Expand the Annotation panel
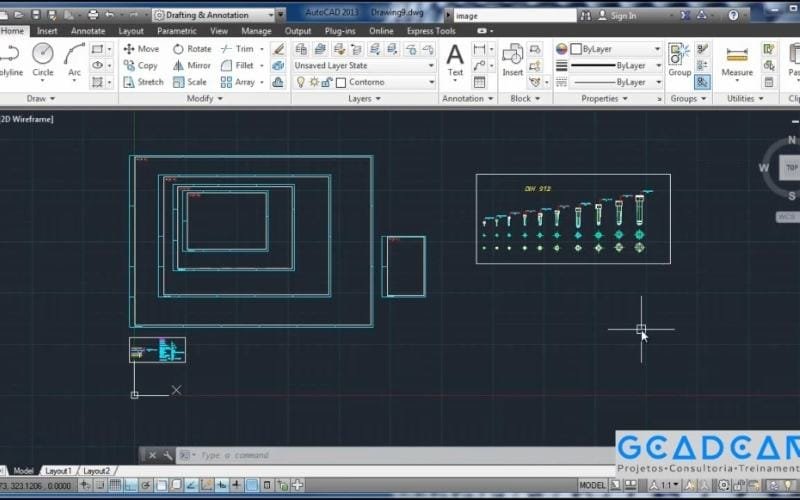The height and width of the screenshot is (500, 800). 467,98
